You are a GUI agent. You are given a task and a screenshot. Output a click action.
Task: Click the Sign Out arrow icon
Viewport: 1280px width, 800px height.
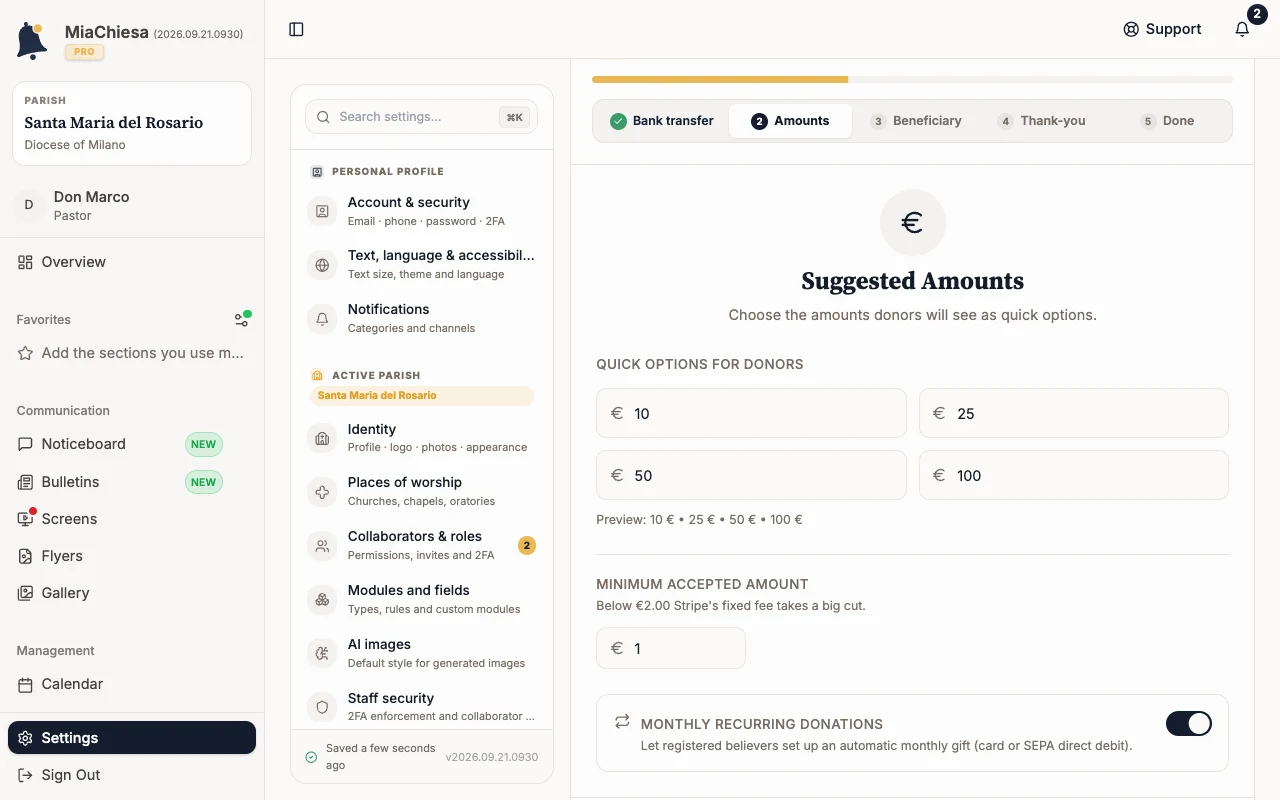(x=25, y=775)
